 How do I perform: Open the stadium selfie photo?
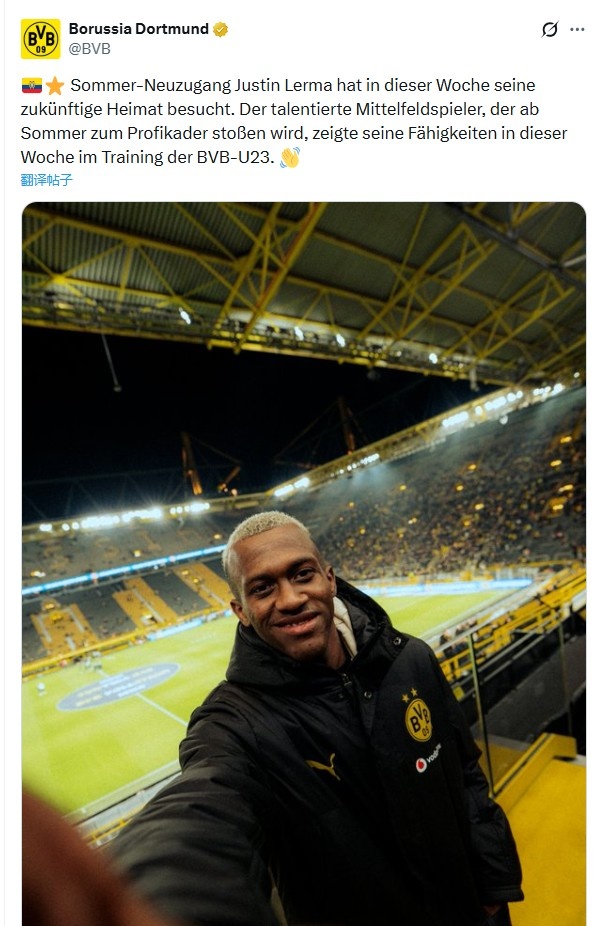pyautogui.click(x=304, y=564)
